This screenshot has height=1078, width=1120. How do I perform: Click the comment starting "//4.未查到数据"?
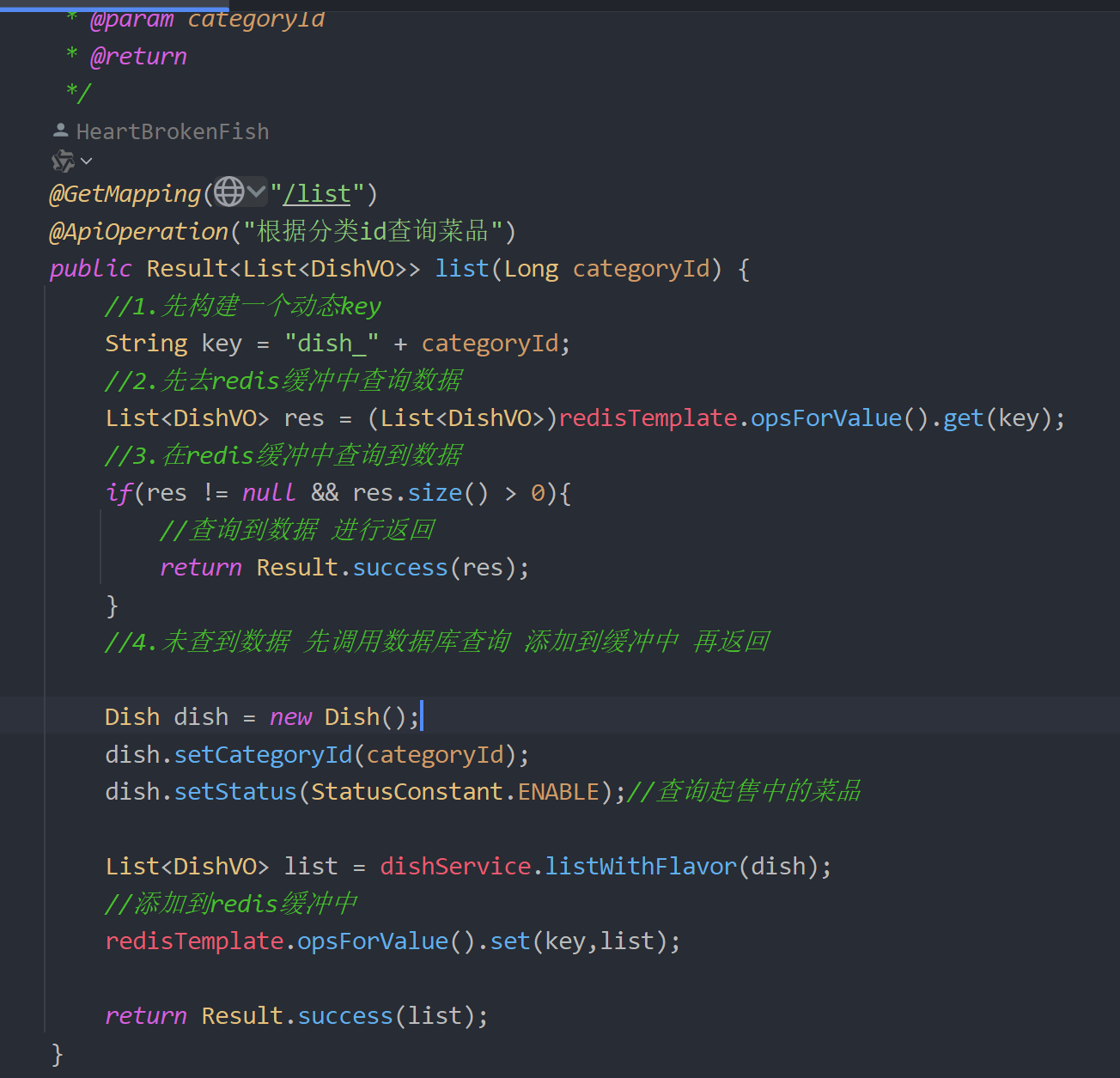click(x=437, y=642)
